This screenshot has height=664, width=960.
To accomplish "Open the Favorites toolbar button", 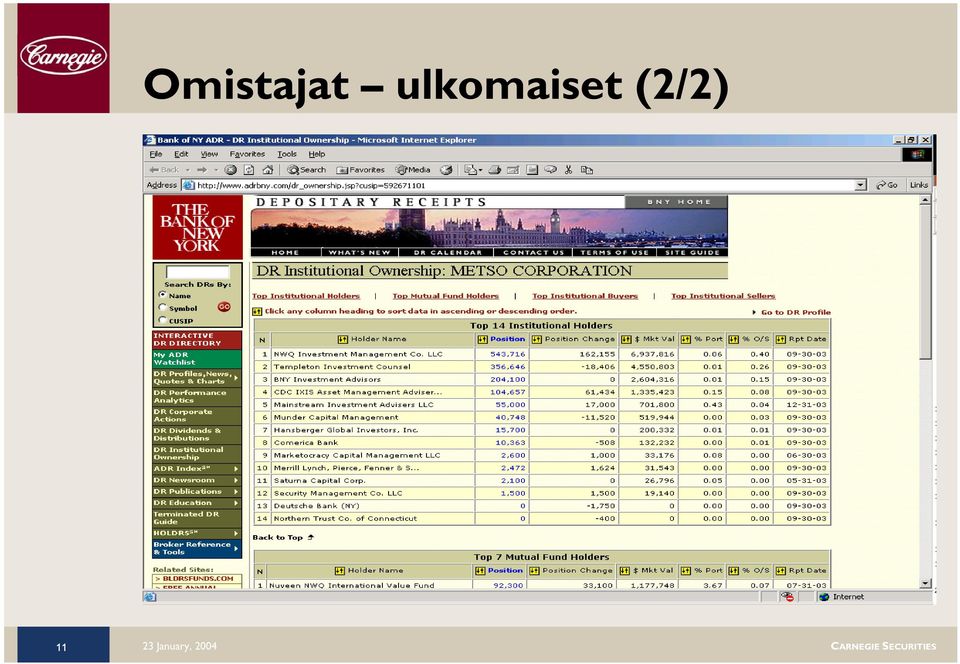I will point(361,170).
